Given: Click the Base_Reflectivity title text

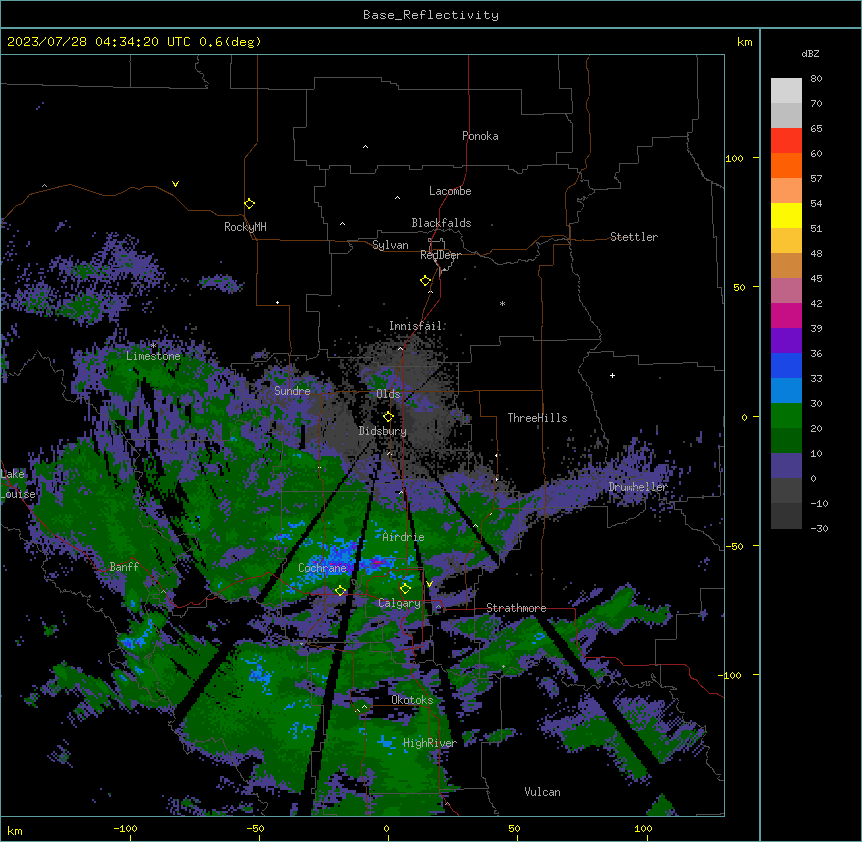Looking at the screenshot, I should [431, 15].
